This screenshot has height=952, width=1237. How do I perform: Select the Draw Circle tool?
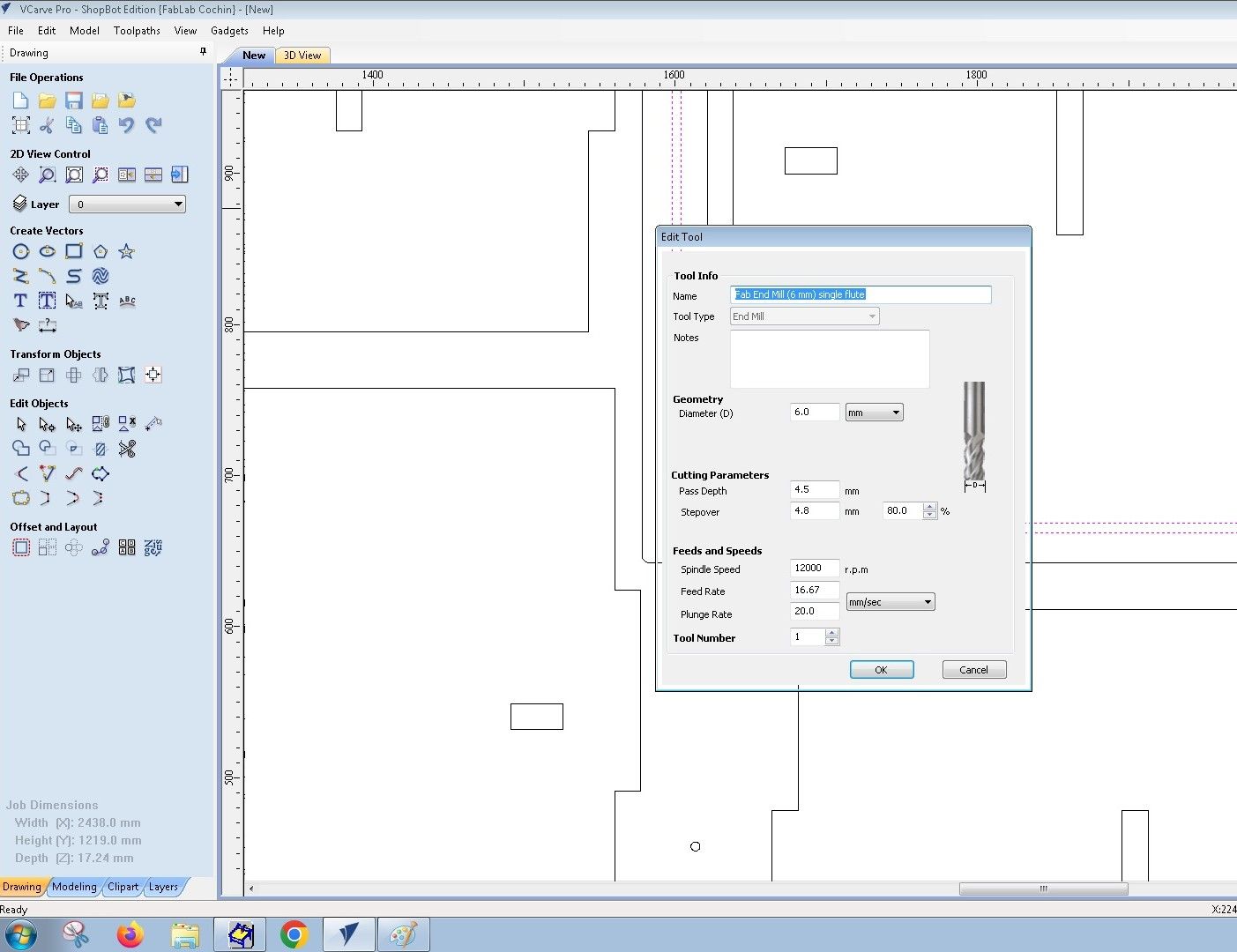[20, 251]
